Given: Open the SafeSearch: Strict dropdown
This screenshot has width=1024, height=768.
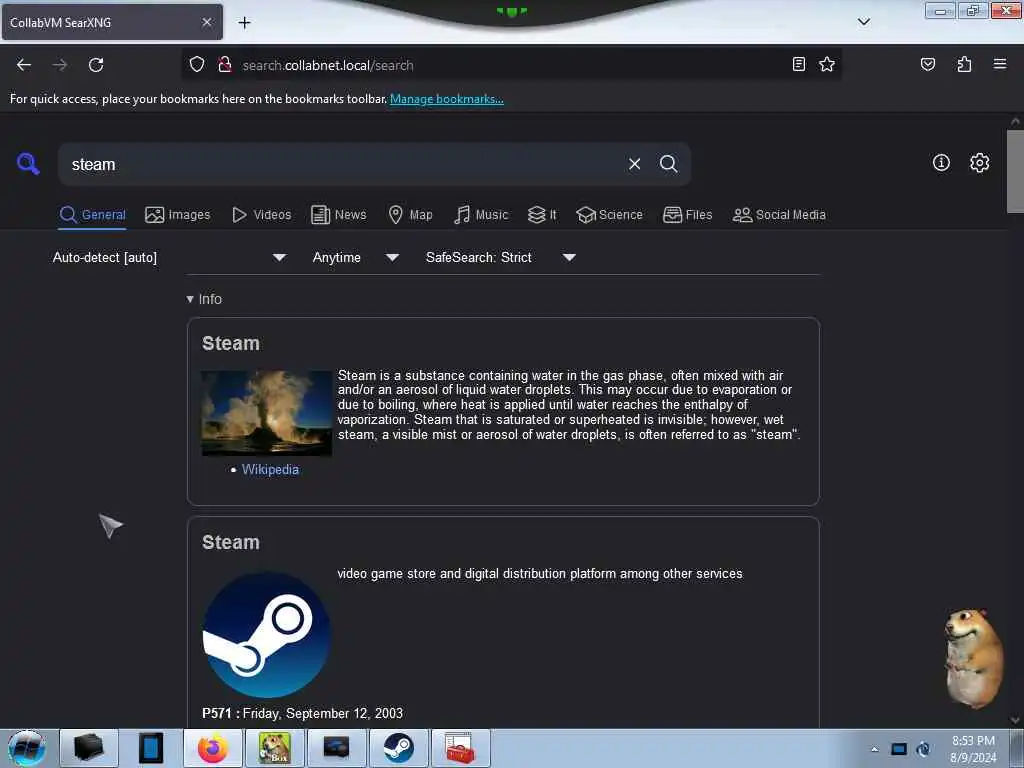Looking at the screenshot, I should click(x=500, y=257).
